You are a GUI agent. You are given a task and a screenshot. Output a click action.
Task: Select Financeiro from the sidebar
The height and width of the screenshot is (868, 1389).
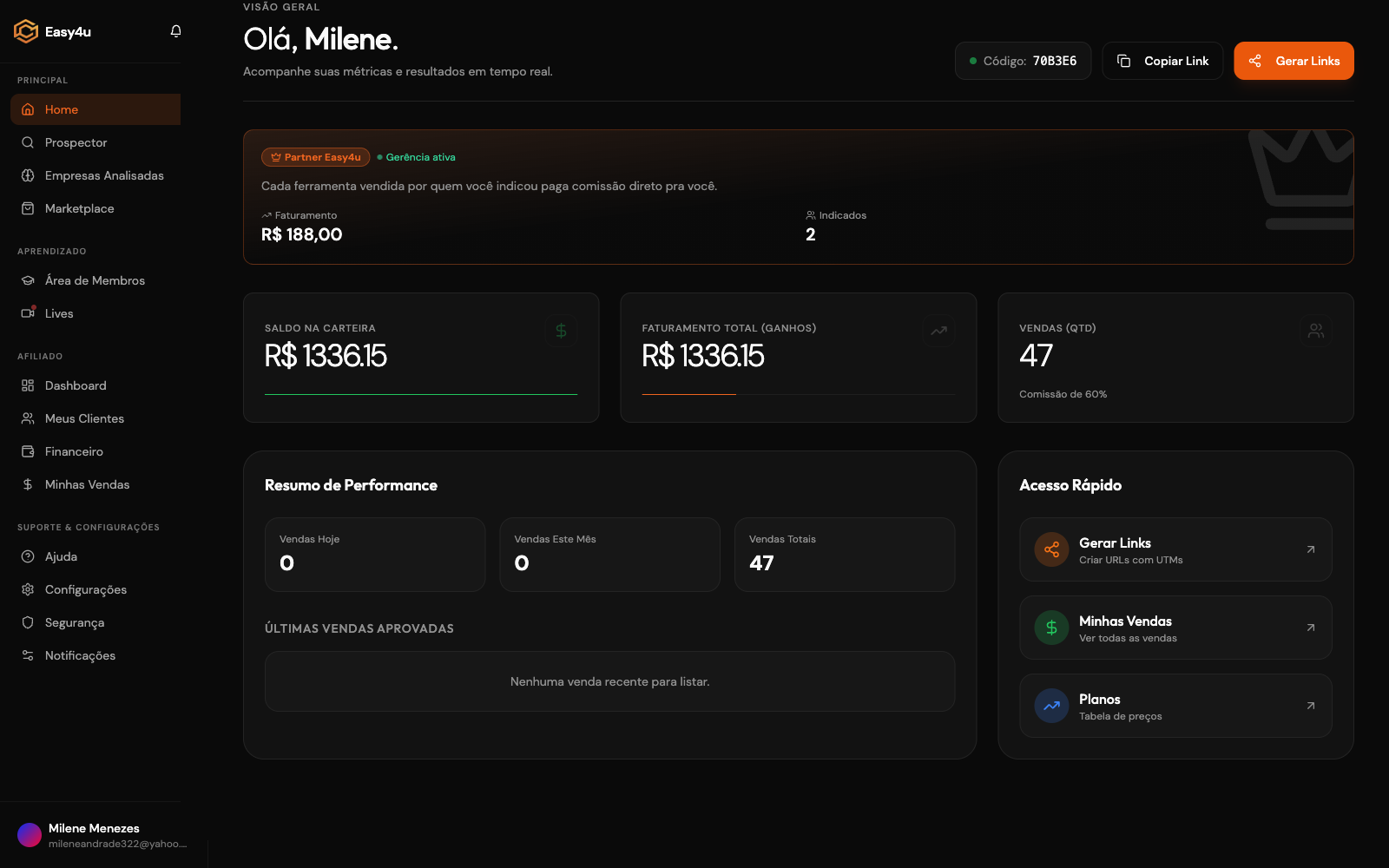tap(74, 451)
